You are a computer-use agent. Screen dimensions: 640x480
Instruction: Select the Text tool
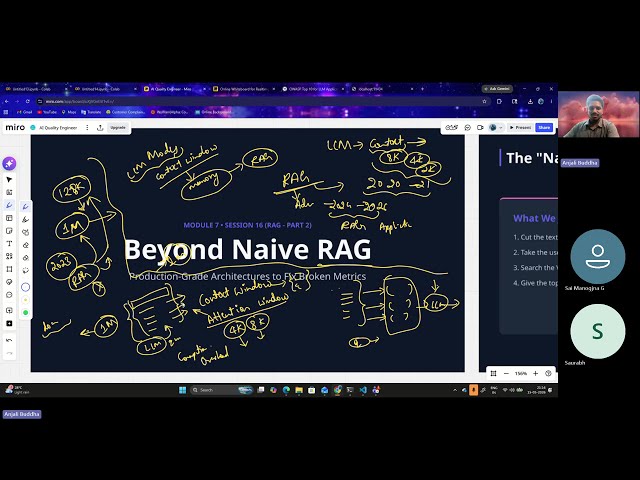(x=9, y=243)
